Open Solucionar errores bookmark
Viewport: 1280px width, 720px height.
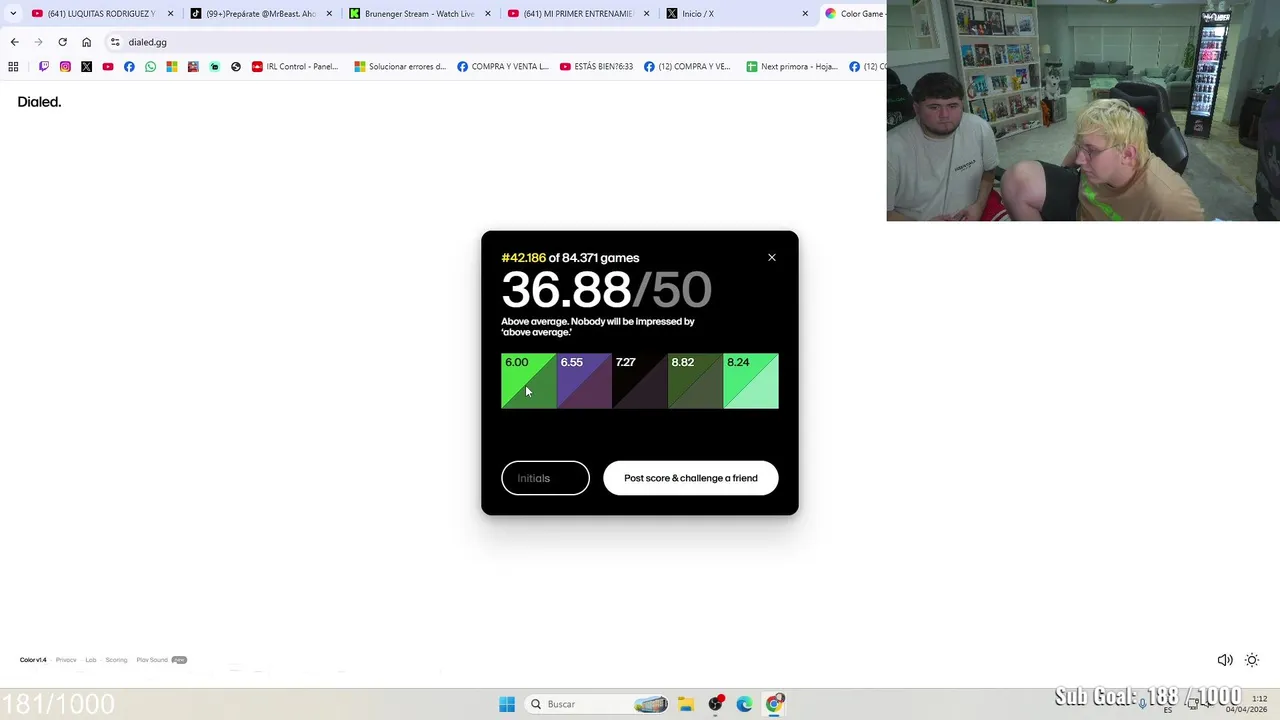(400, 67)
